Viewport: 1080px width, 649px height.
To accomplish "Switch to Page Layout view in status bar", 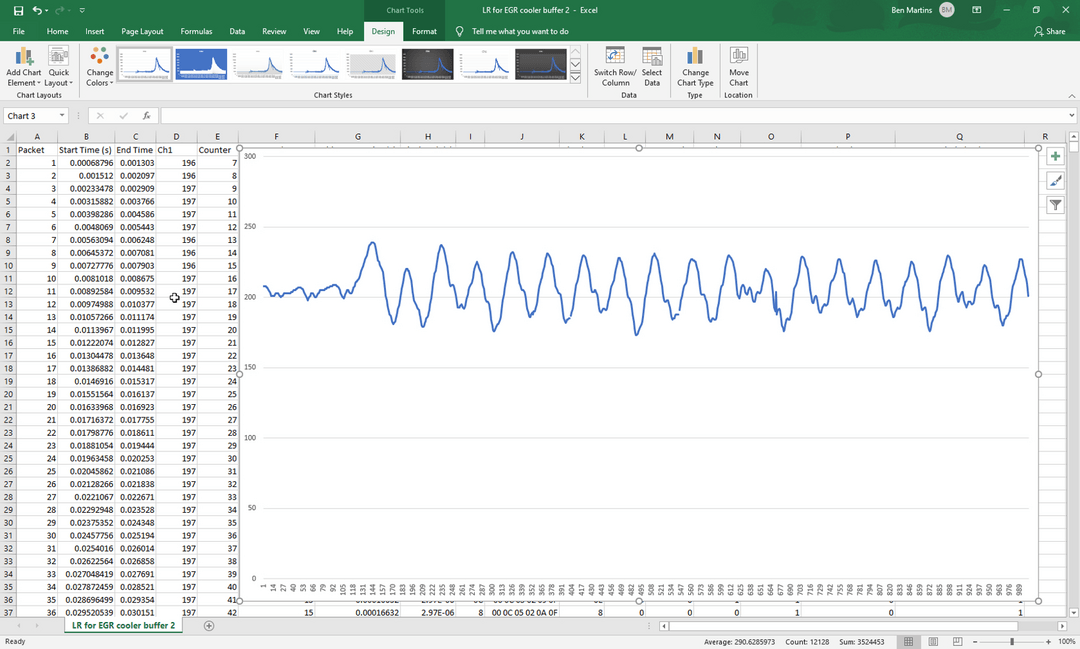I will tap(933, 641).
